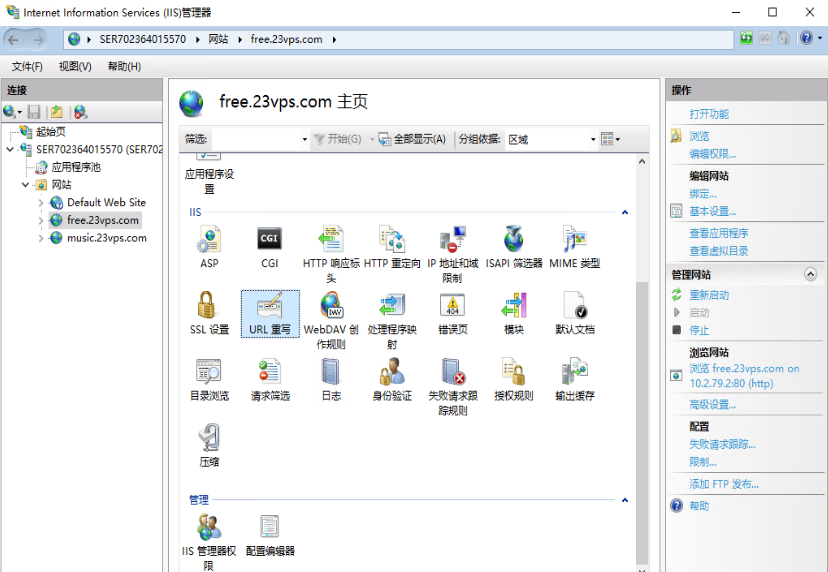This screenshot has width=828, height=572.
Task: Open HTTP 响应标头 feature
Action: click(x=331, y=254)
